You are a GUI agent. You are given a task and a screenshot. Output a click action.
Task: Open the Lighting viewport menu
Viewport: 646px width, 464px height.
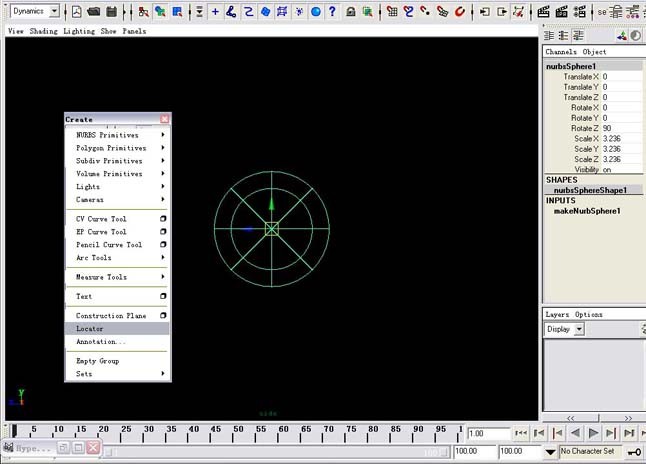(x=79, y=31)
